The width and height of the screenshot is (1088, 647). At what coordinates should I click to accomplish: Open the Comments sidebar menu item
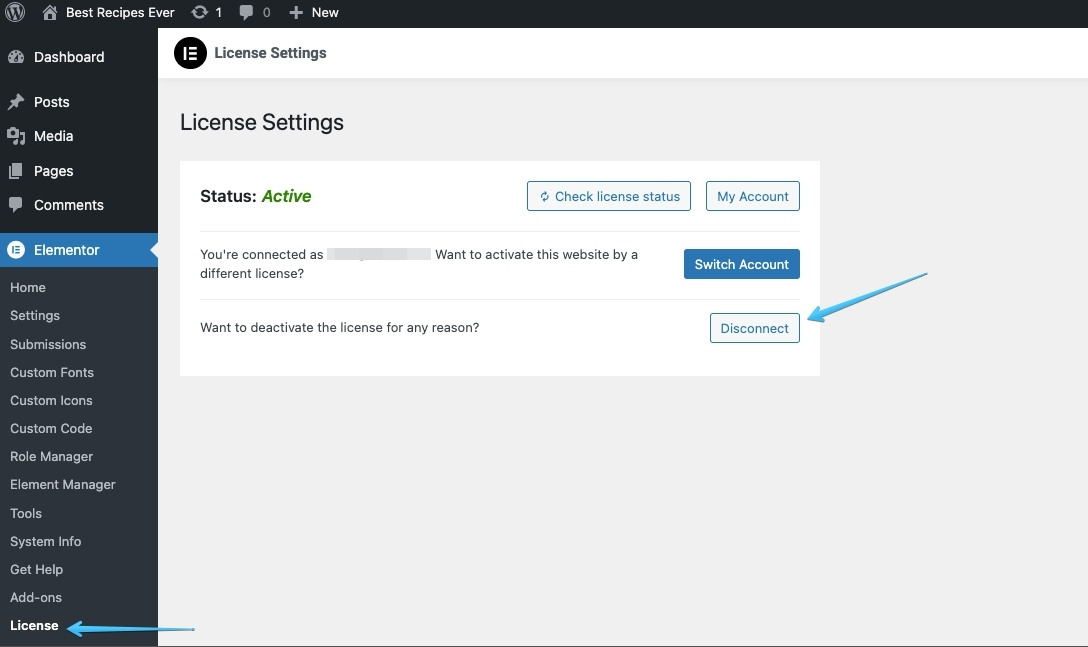point(68,205)
